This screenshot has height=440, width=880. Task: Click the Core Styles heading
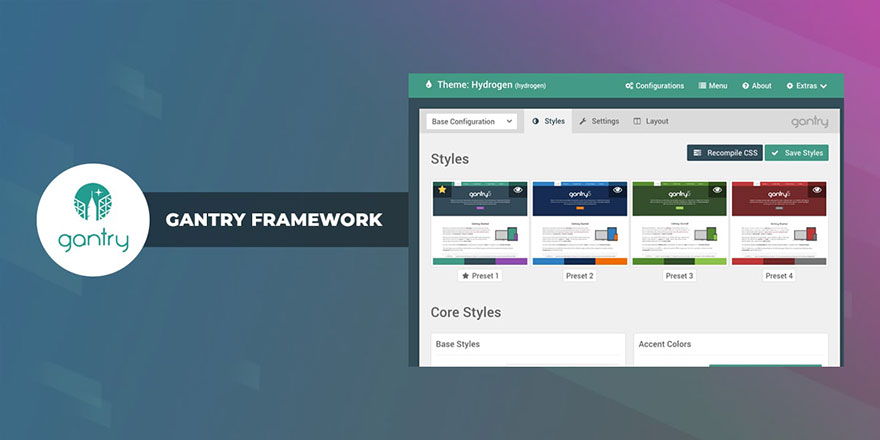coord(466,313)
